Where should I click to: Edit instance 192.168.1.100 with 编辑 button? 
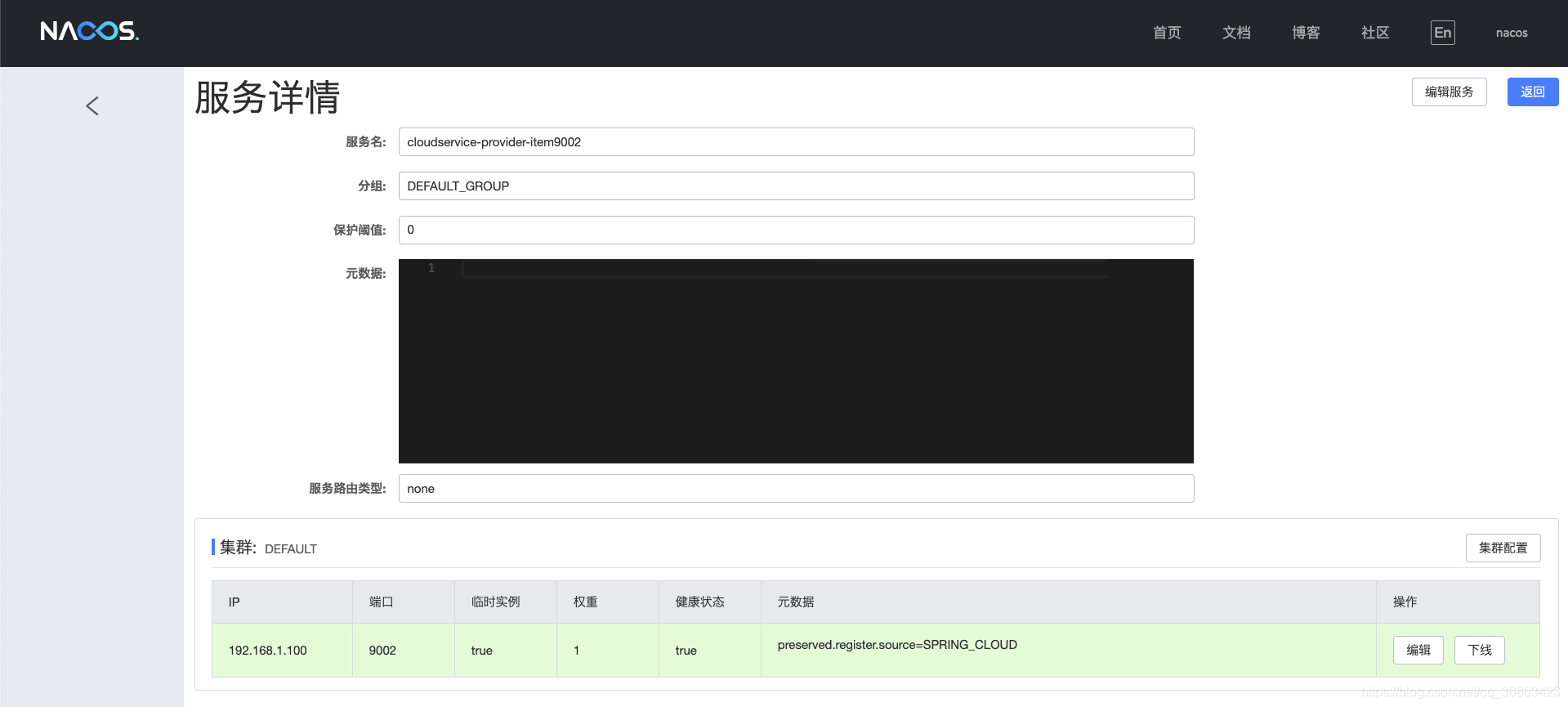1418,650
